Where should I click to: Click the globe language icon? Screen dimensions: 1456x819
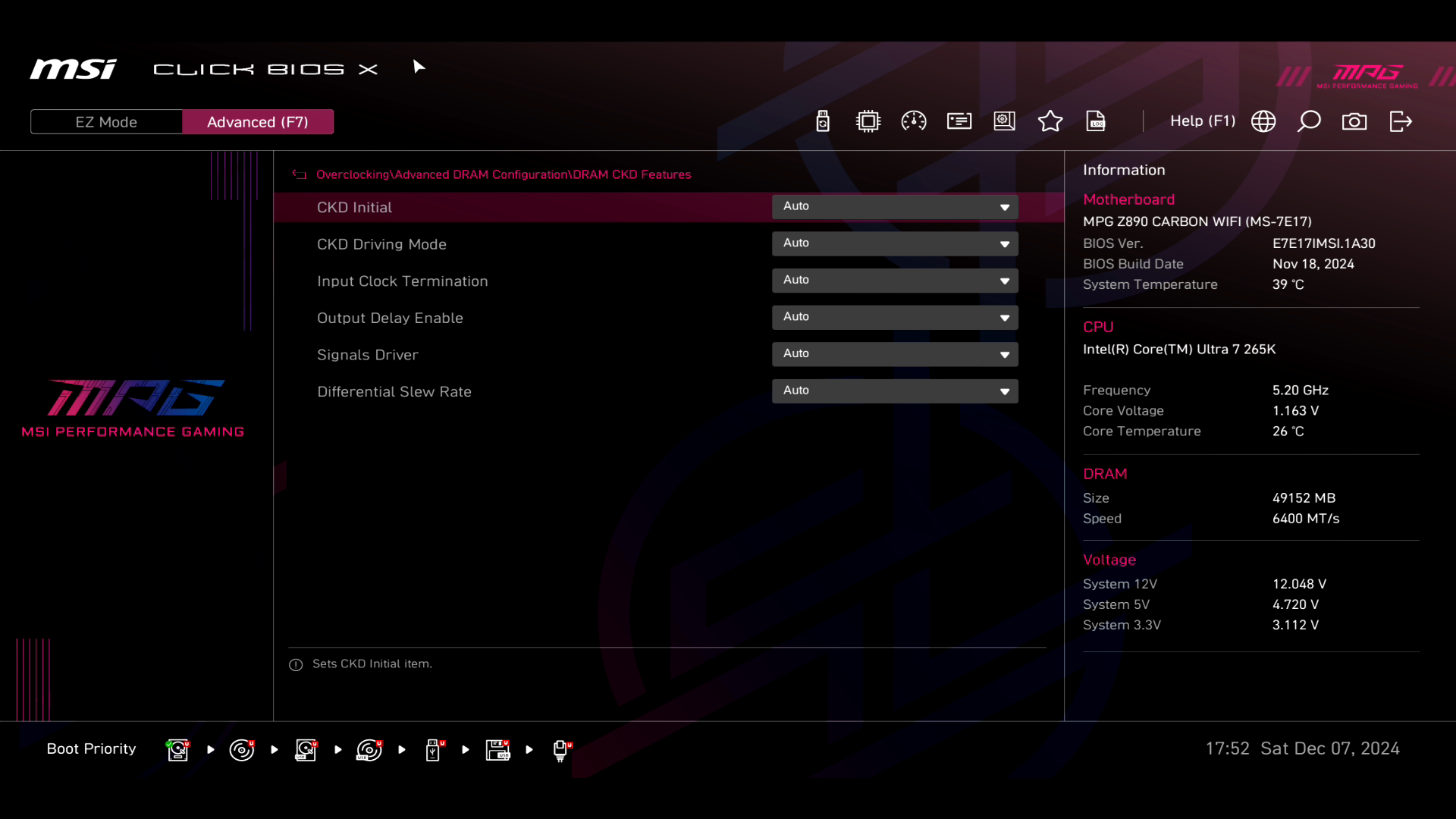[1263, 121]
